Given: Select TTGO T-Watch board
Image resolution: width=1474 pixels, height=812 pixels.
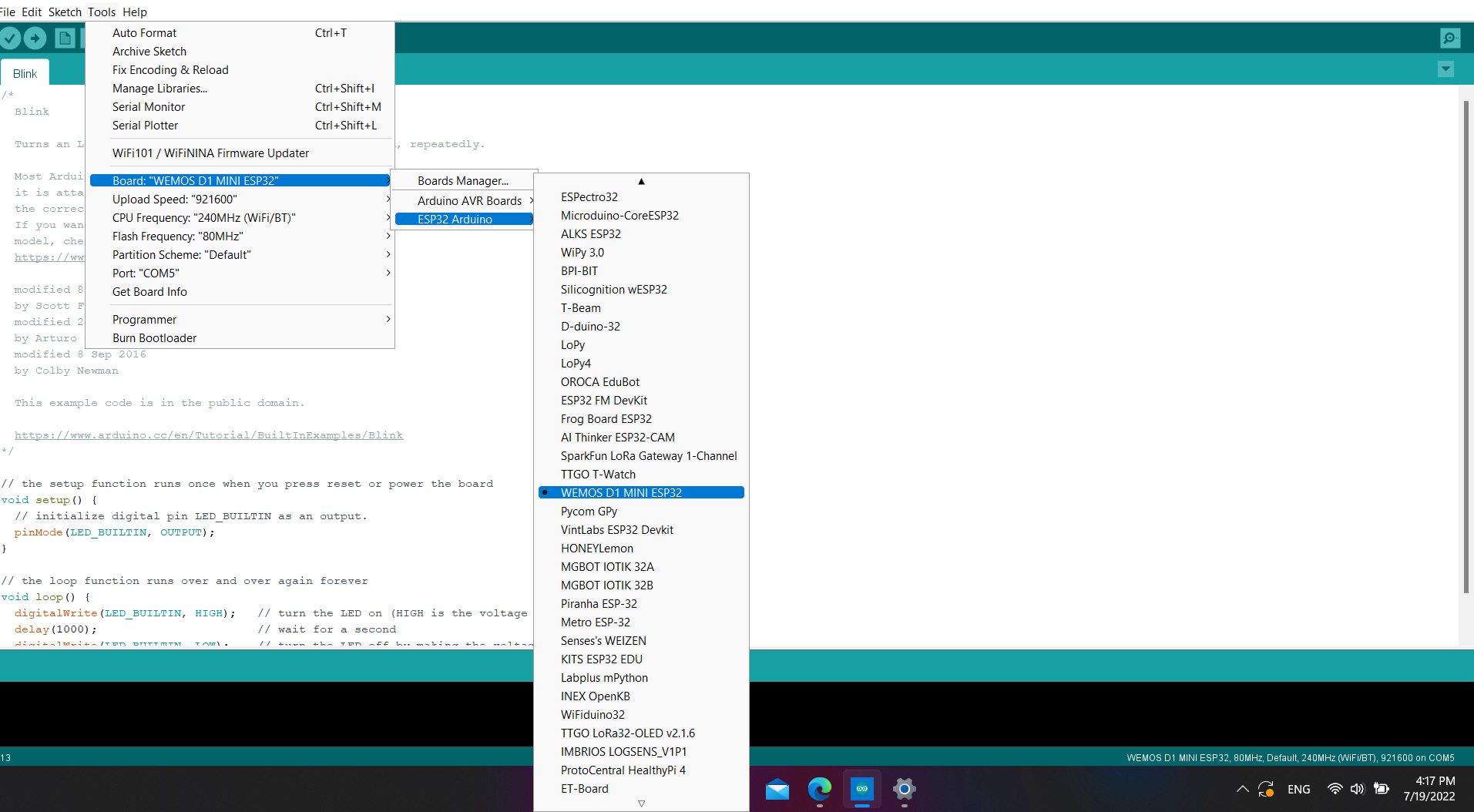Looking at the screenshot, I should [x=641, y=475].
